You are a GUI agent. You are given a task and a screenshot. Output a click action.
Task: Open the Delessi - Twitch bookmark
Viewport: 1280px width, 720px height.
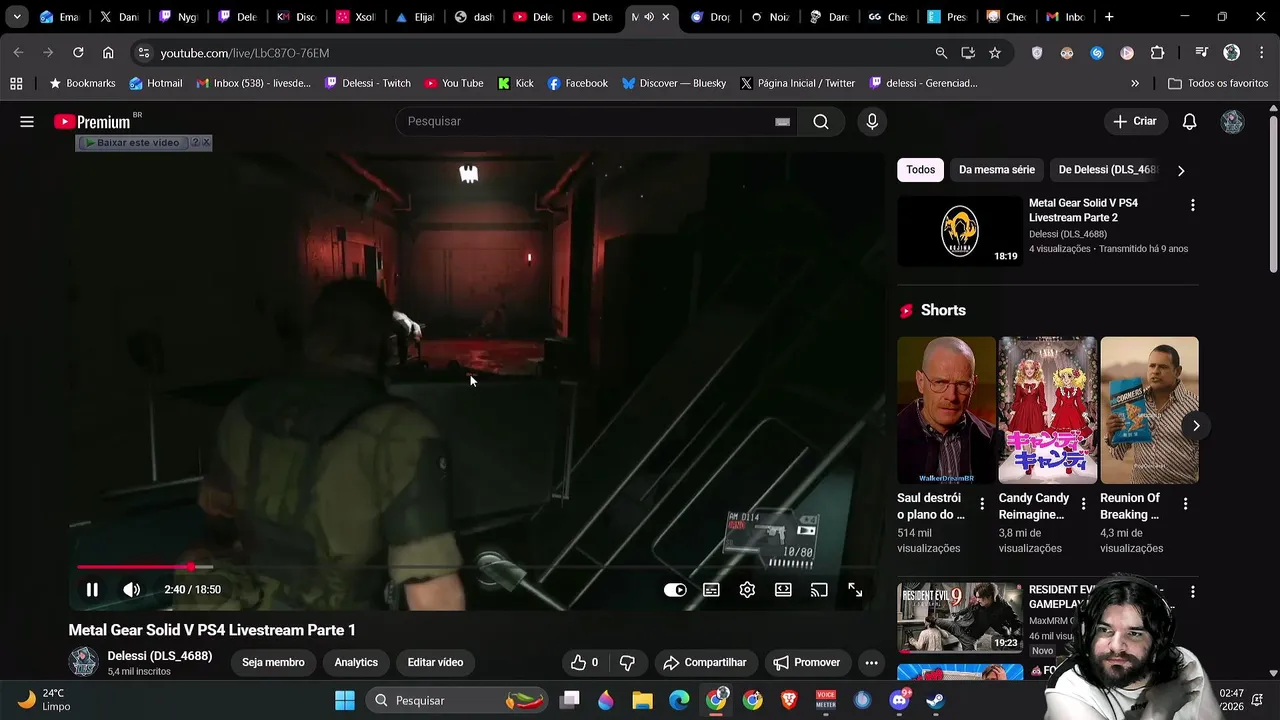(367, 83)
